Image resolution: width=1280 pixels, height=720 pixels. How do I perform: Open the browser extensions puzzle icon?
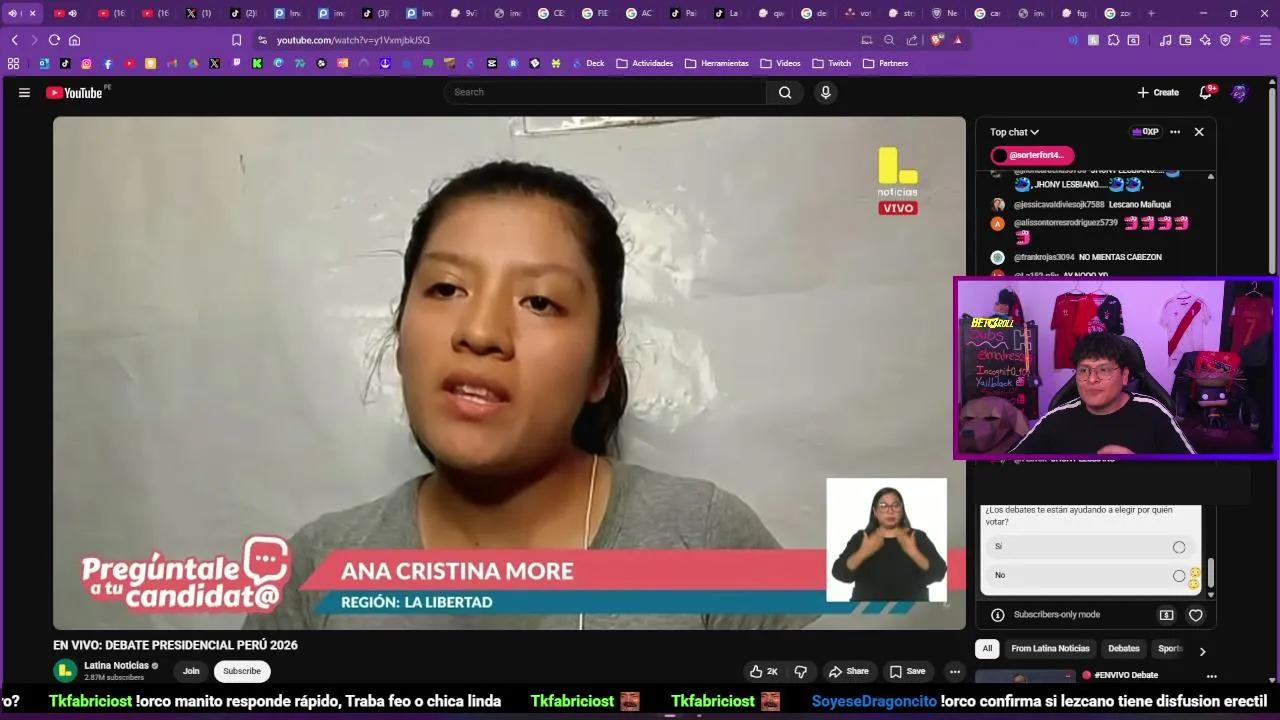[1113, 40]
